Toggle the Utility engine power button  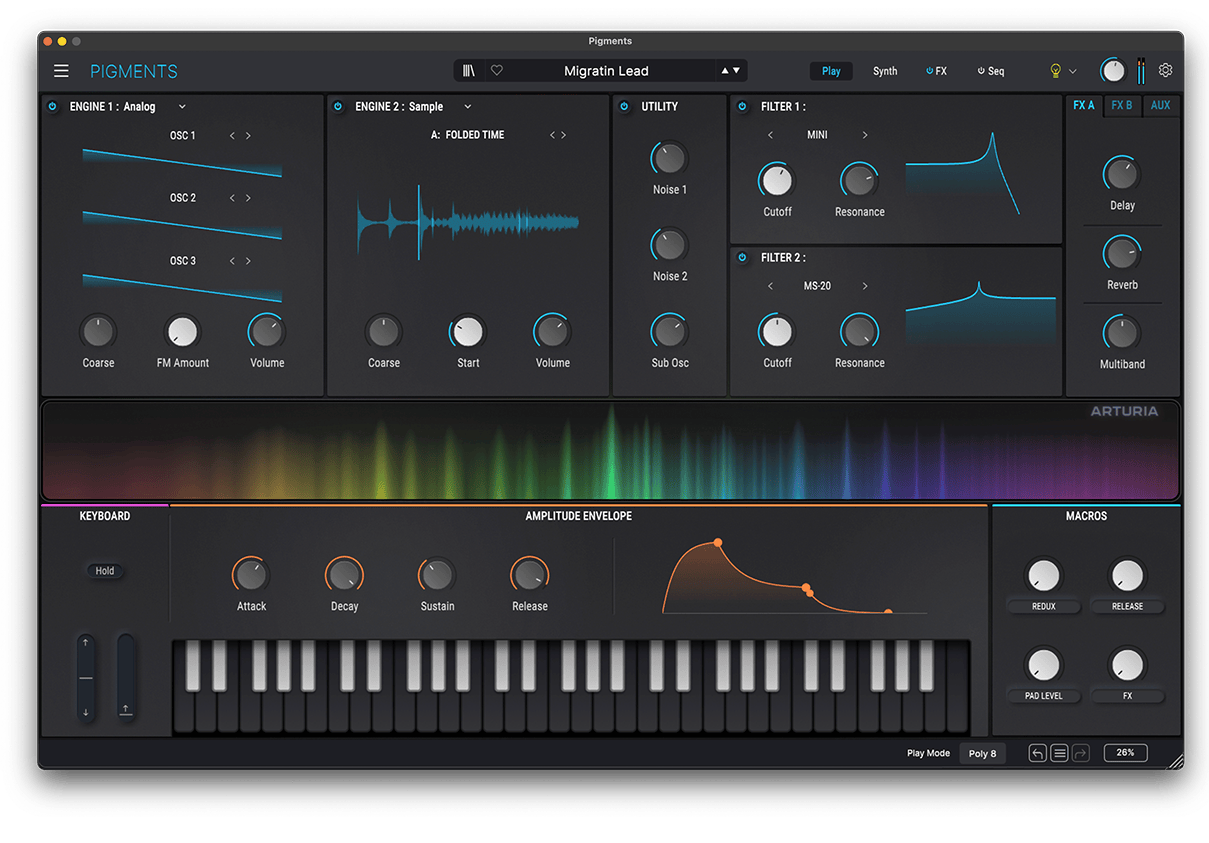click(x=625, y=107)
